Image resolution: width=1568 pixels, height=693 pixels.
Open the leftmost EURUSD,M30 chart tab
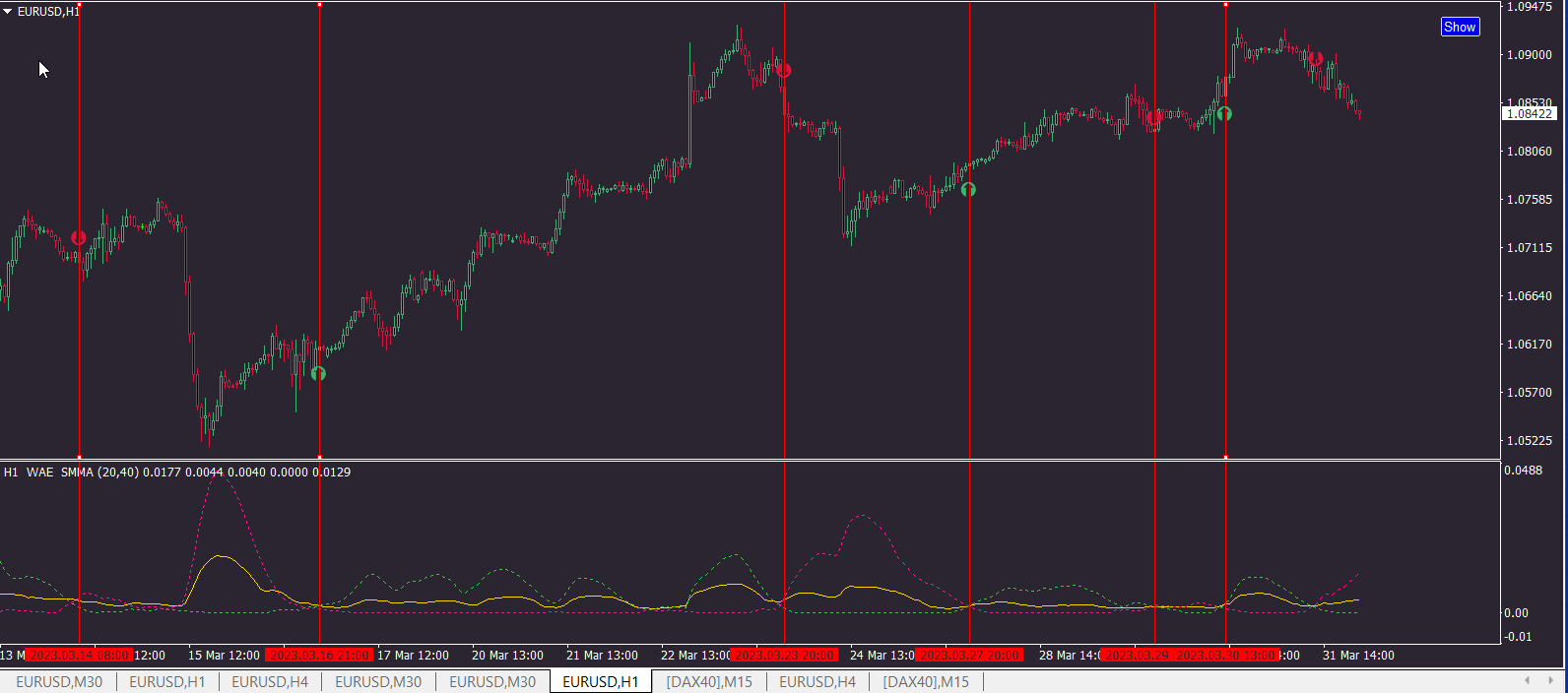pyautogui.click(x=59, y=681)
